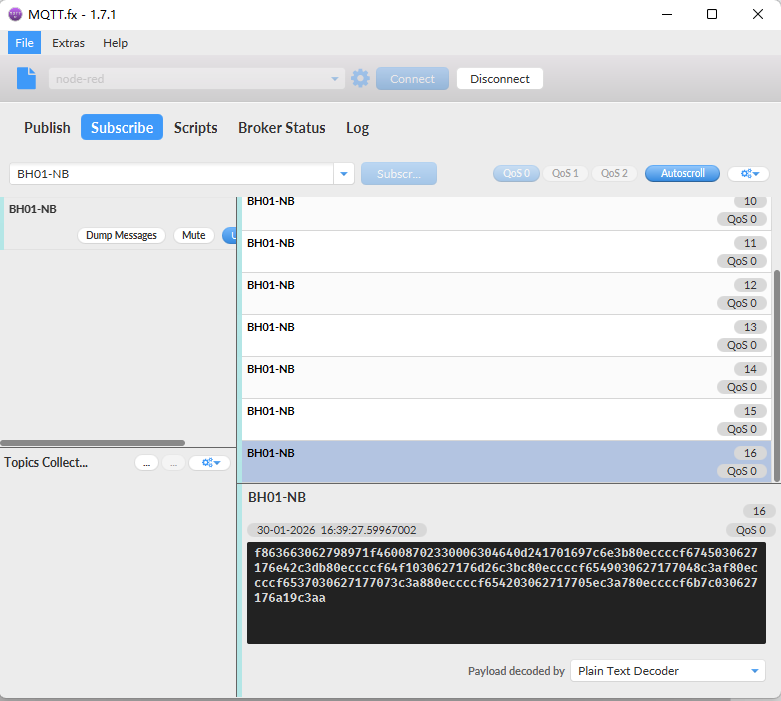Toggle Autoscroll for messages
This screenshot has height=701, width=781.
[682, 173]
